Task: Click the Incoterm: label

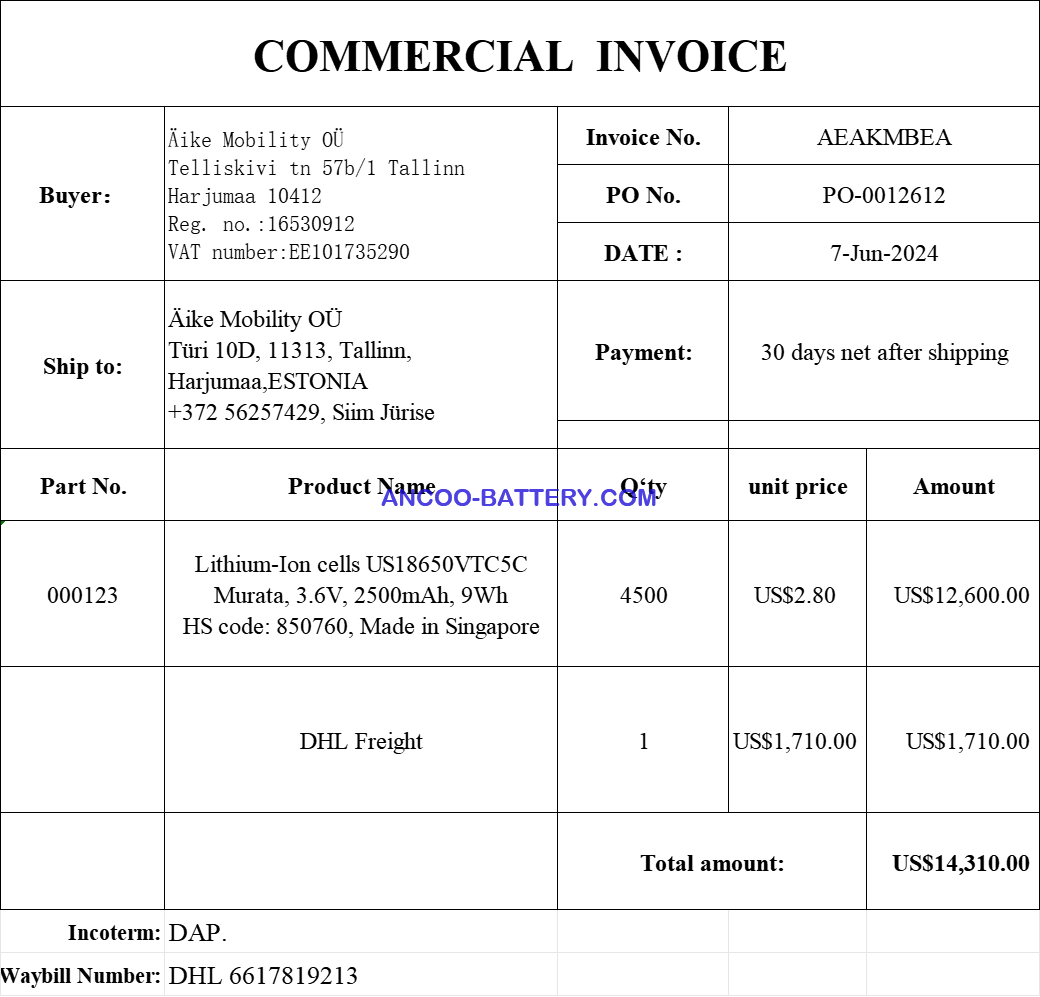Action: click(x=114, y=933)
